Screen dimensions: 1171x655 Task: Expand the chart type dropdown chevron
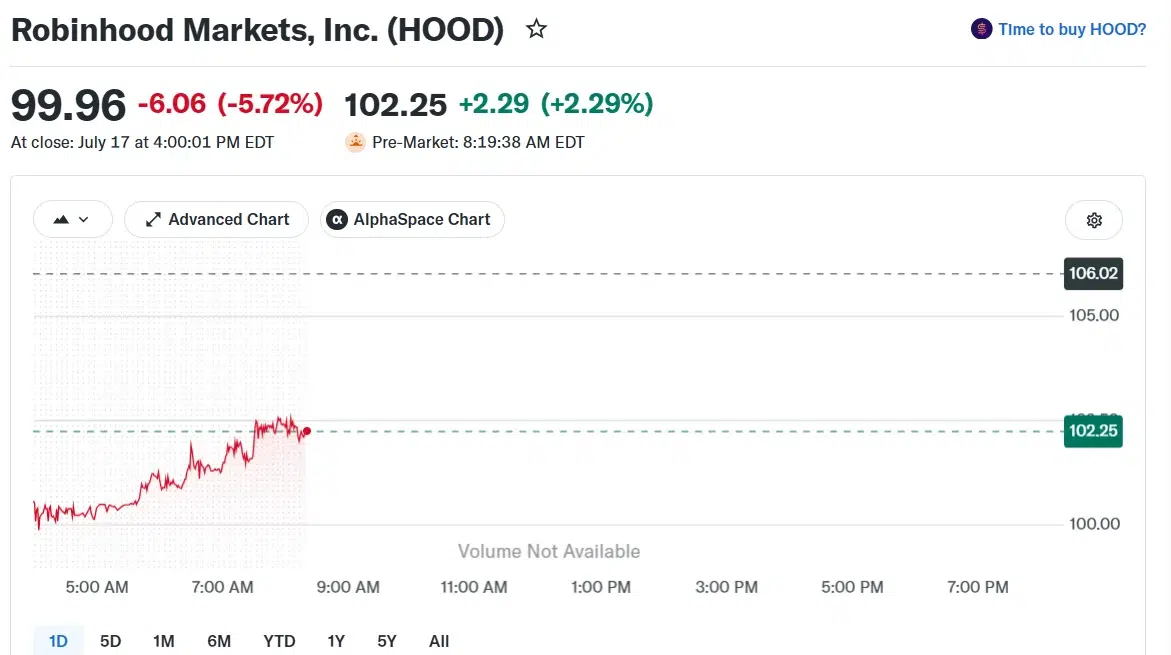point(84,220)
